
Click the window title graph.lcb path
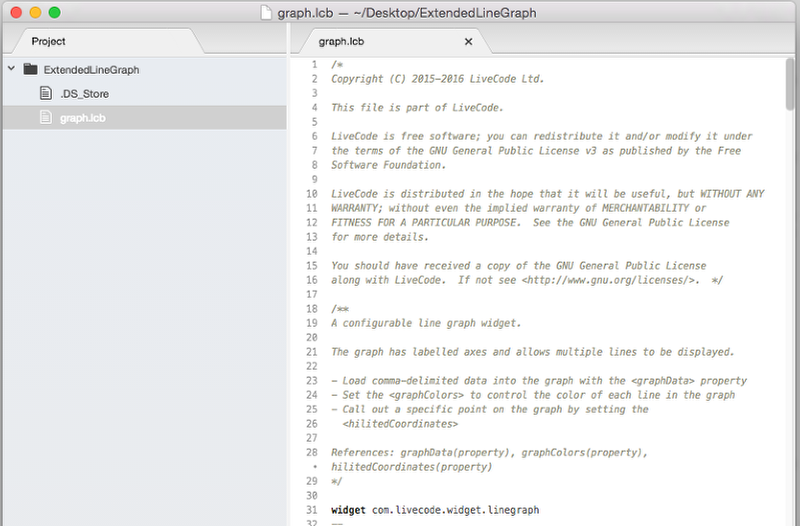(x=407, y=13)
